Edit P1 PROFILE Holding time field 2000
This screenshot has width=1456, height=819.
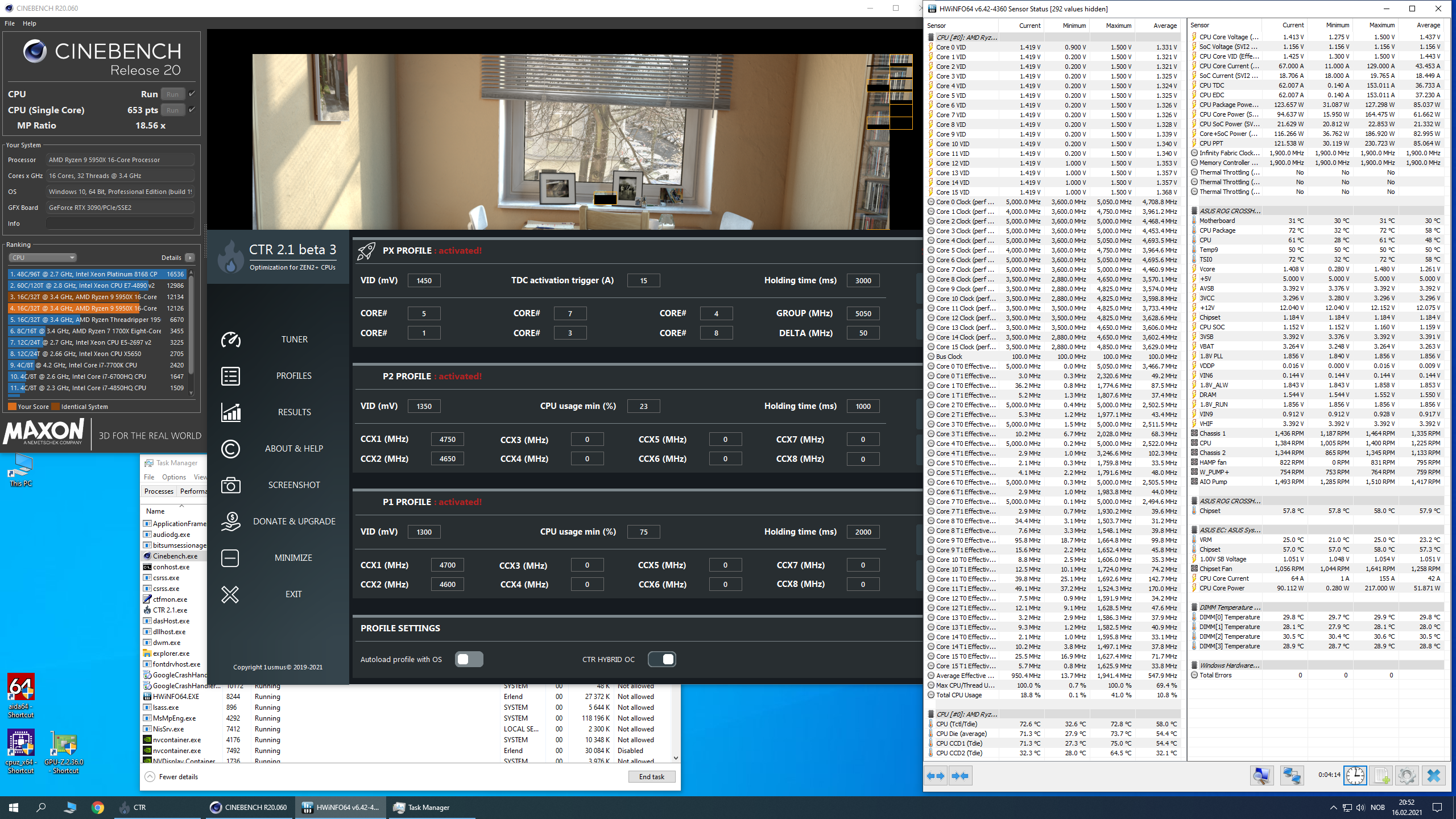pyautogui.click(x=863, y=532)
